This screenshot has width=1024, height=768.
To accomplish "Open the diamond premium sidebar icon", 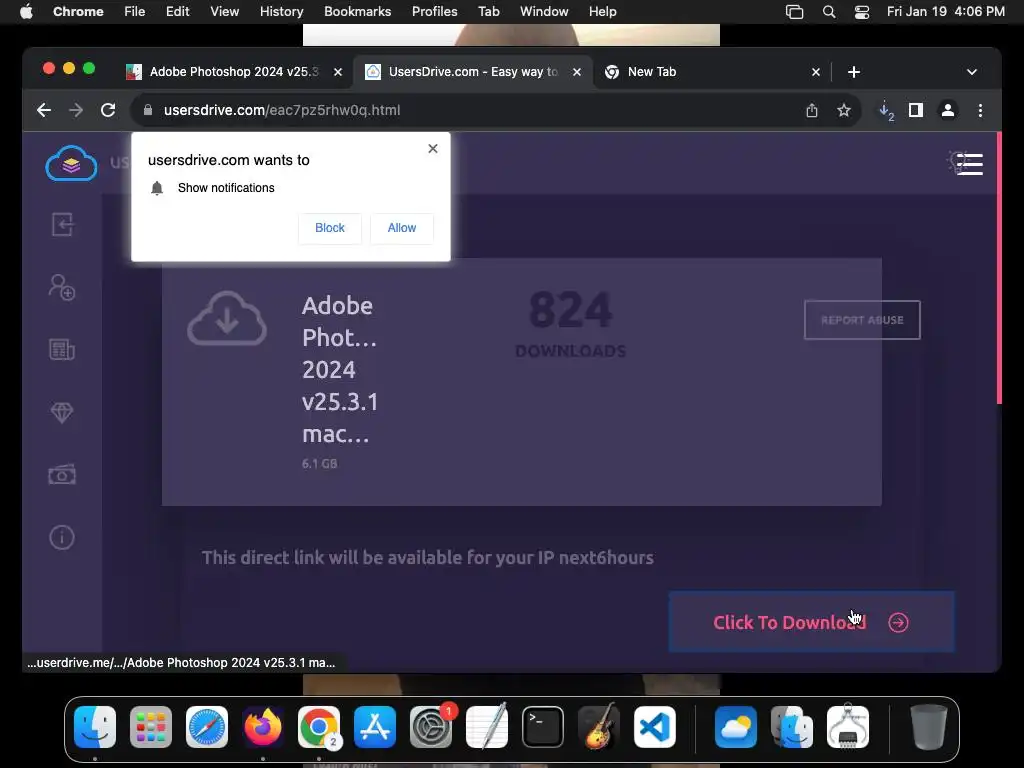I will coord(62,412).
